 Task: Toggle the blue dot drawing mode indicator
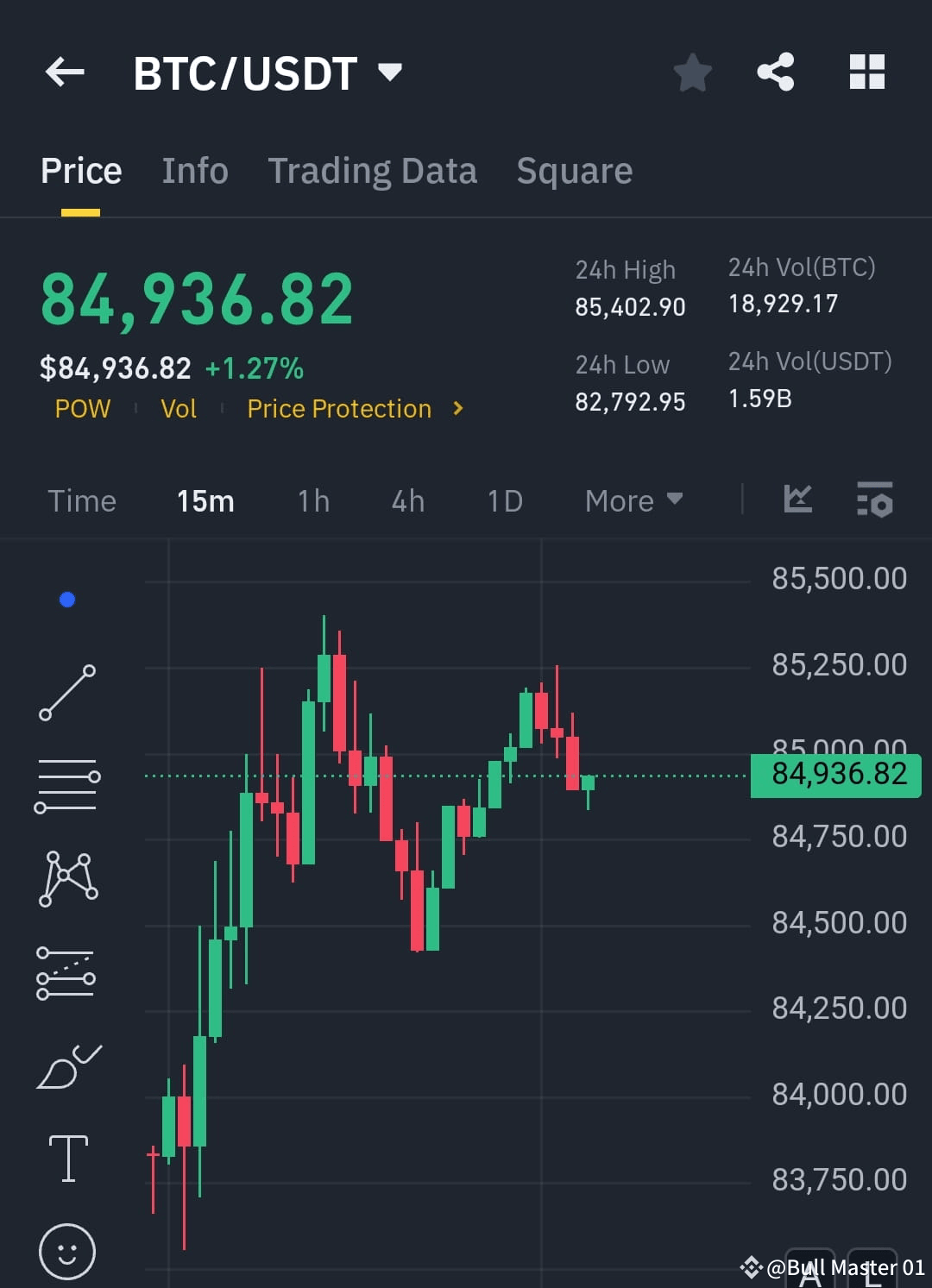tap(67, 599)
